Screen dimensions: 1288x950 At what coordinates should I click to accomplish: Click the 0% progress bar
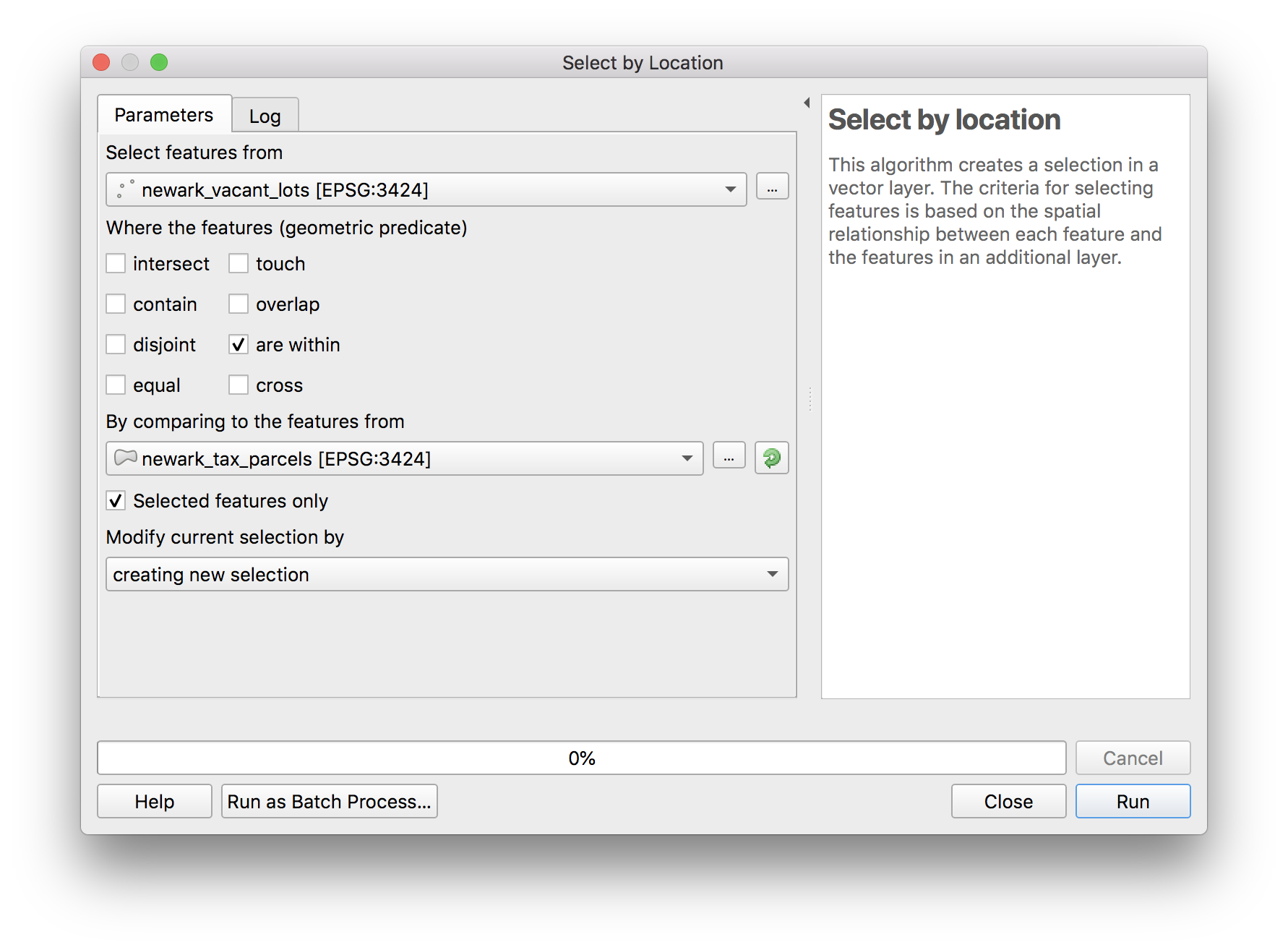point(581,758)
